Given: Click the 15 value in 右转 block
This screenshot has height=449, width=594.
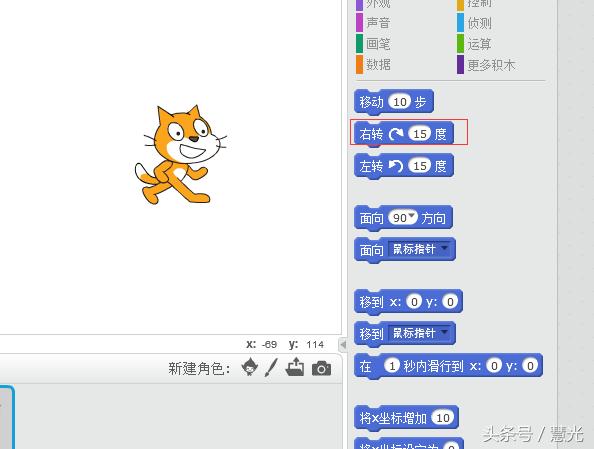Looking at the screenshot, I should tap(420, 134).
